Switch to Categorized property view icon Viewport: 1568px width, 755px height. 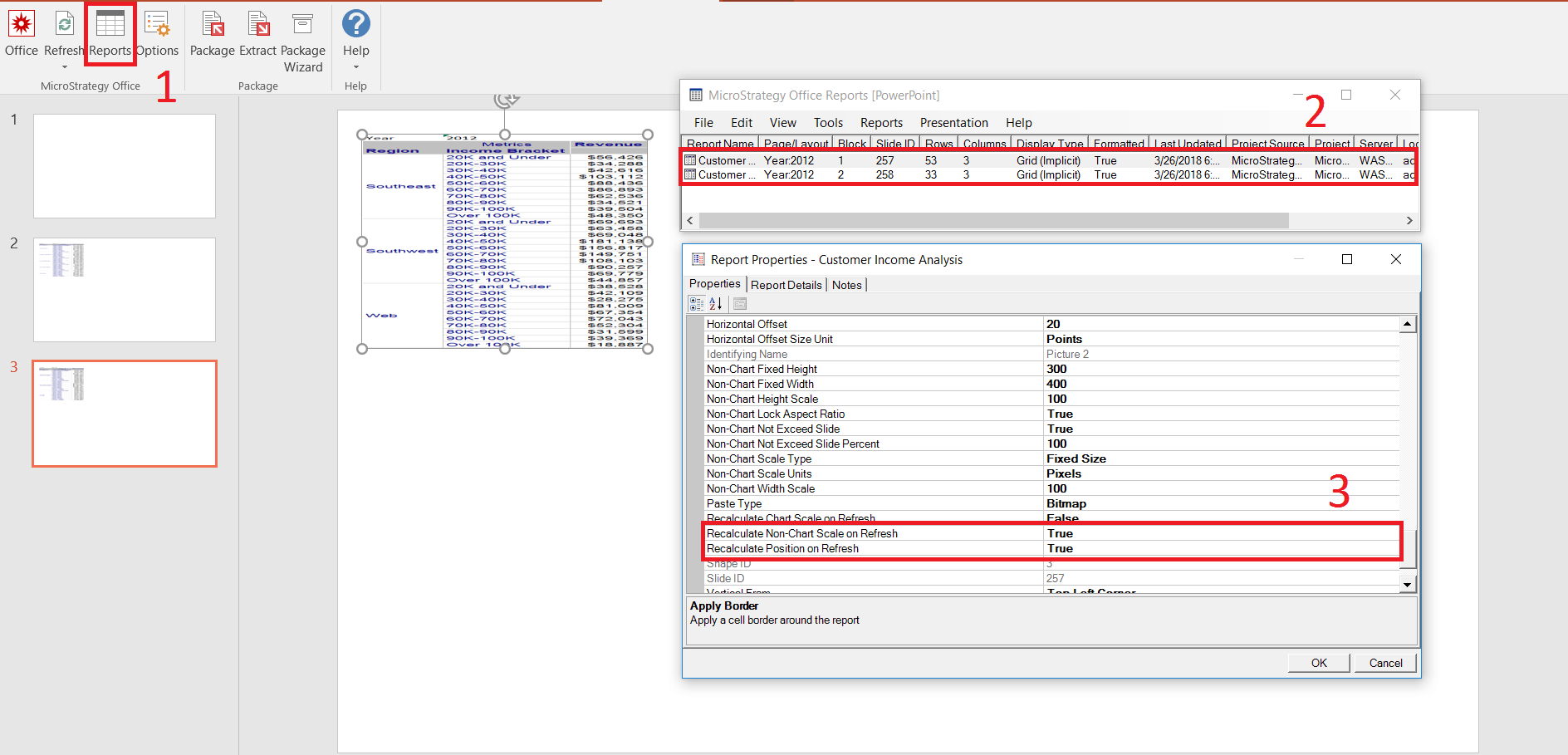point(697,304)
